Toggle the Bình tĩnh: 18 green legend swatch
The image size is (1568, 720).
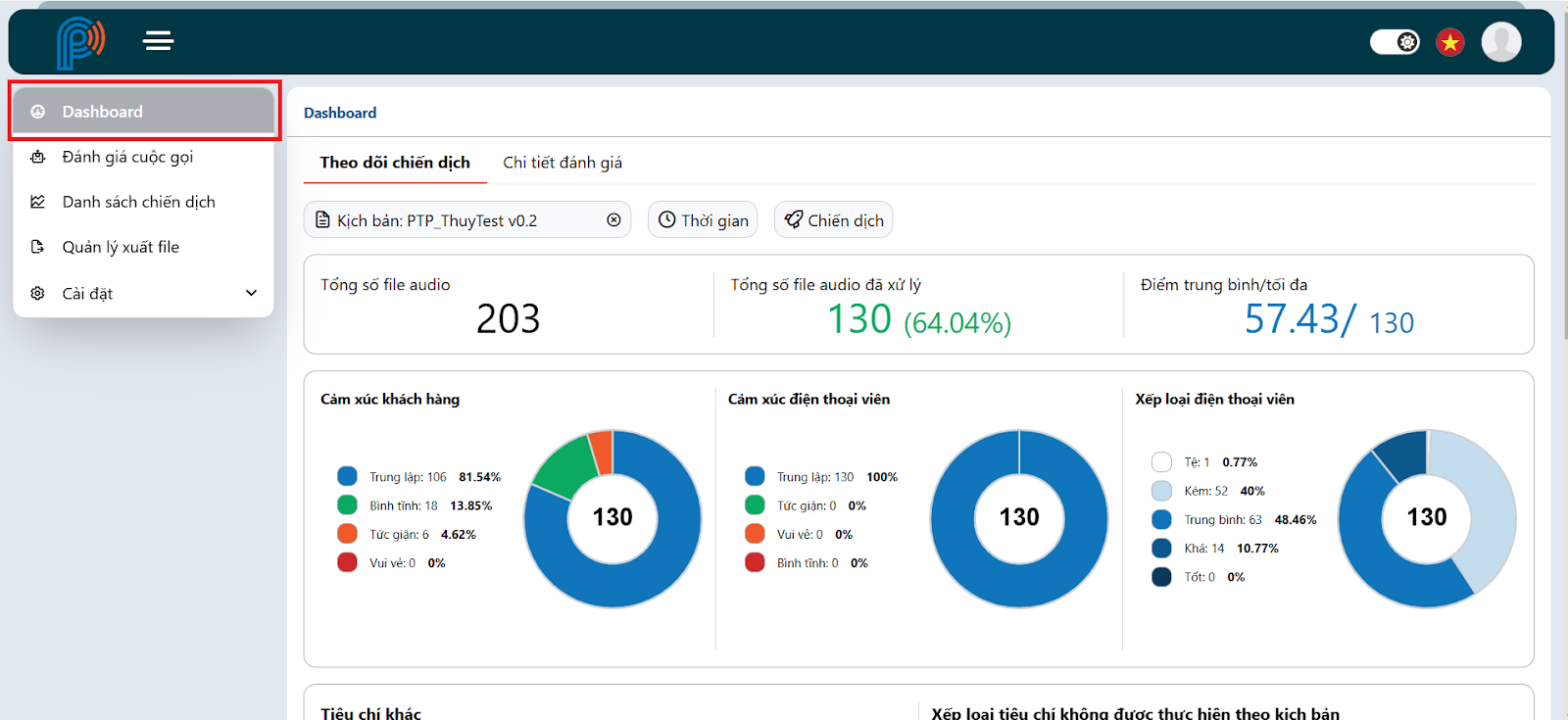(347, 504)
